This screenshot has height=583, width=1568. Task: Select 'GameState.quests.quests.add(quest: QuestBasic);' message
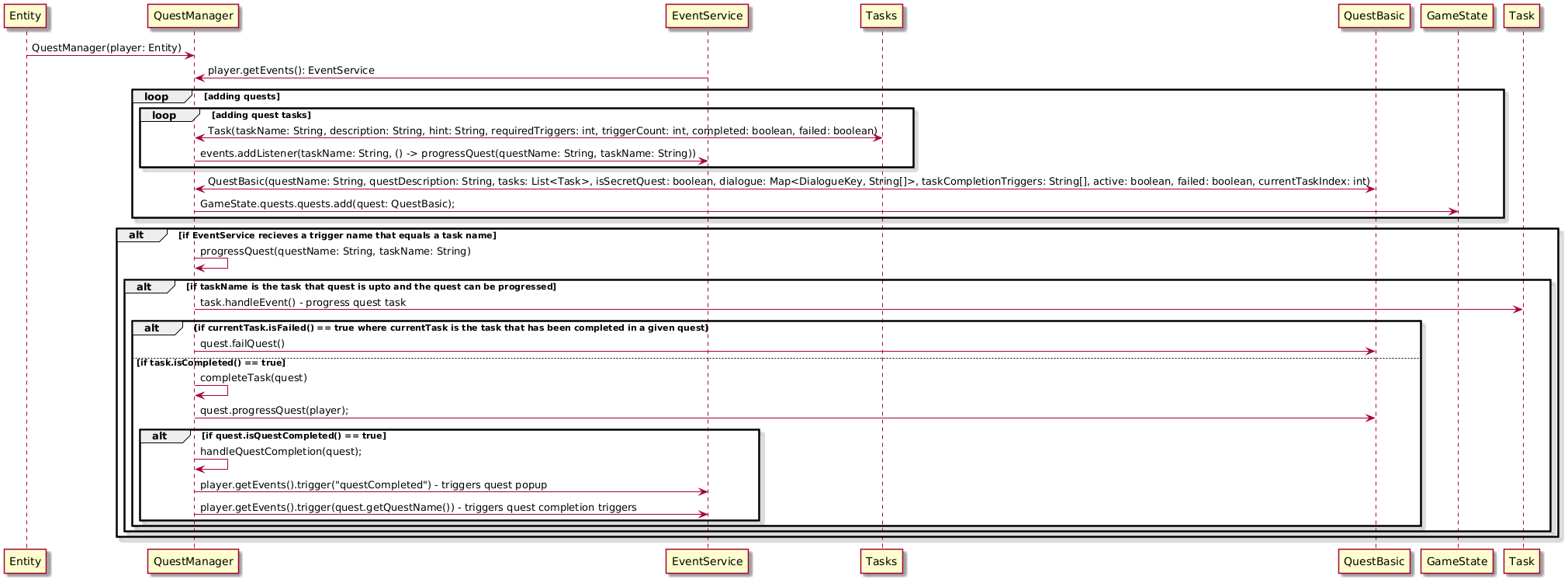[327, 204]
